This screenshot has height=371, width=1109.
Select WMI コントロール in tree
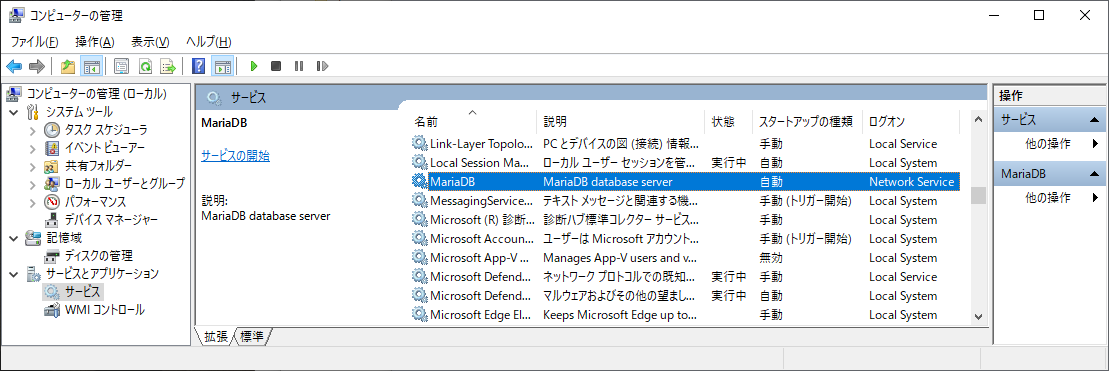(104, 310)
